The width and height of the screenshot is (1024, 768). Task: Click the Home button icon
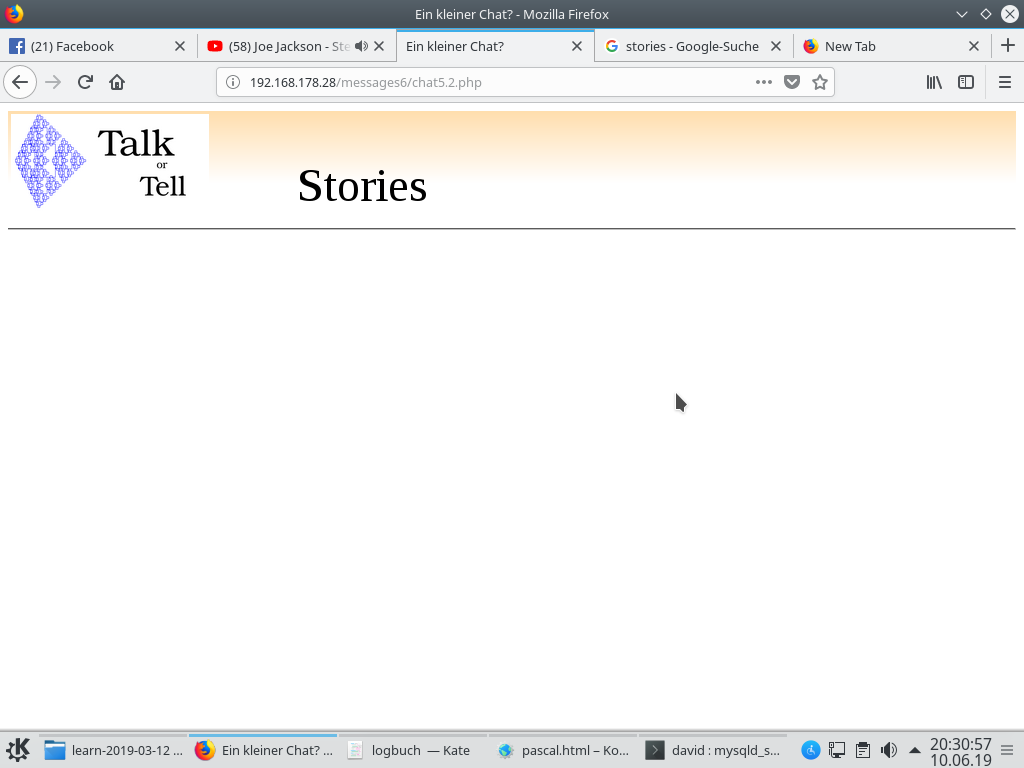point(117,82)
